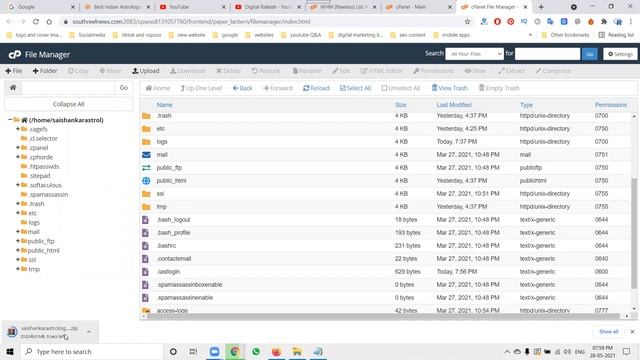Open the Windows Start menu

[x=10, y=351]
